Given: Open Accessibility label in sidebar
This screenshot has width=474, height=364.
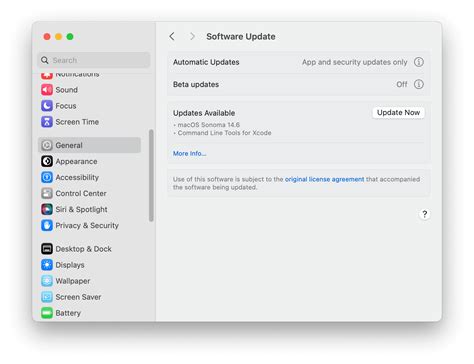Looking at the screenshot, I should (x=77, y=177).
